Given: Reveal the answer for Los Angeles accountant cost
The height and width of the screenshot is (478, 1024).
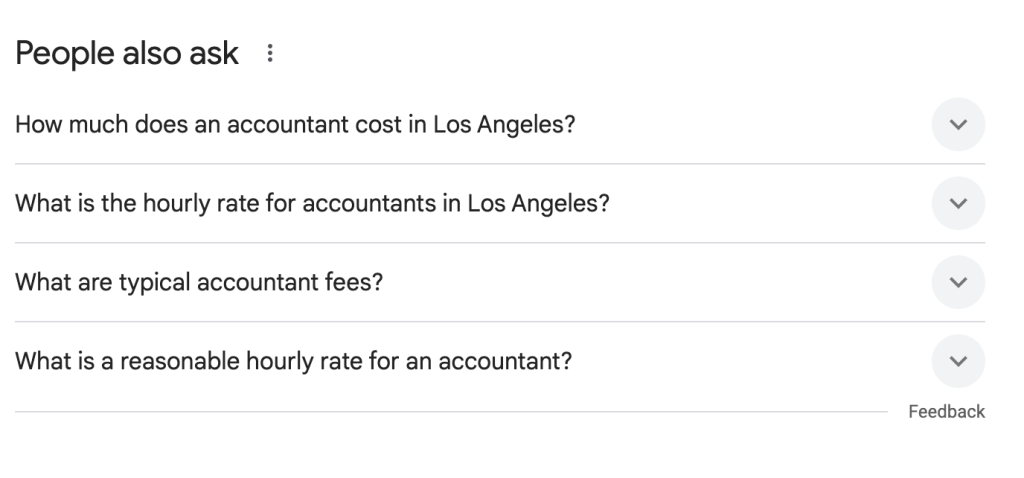Looking at the screenshot, I should [x=958, y=125].
